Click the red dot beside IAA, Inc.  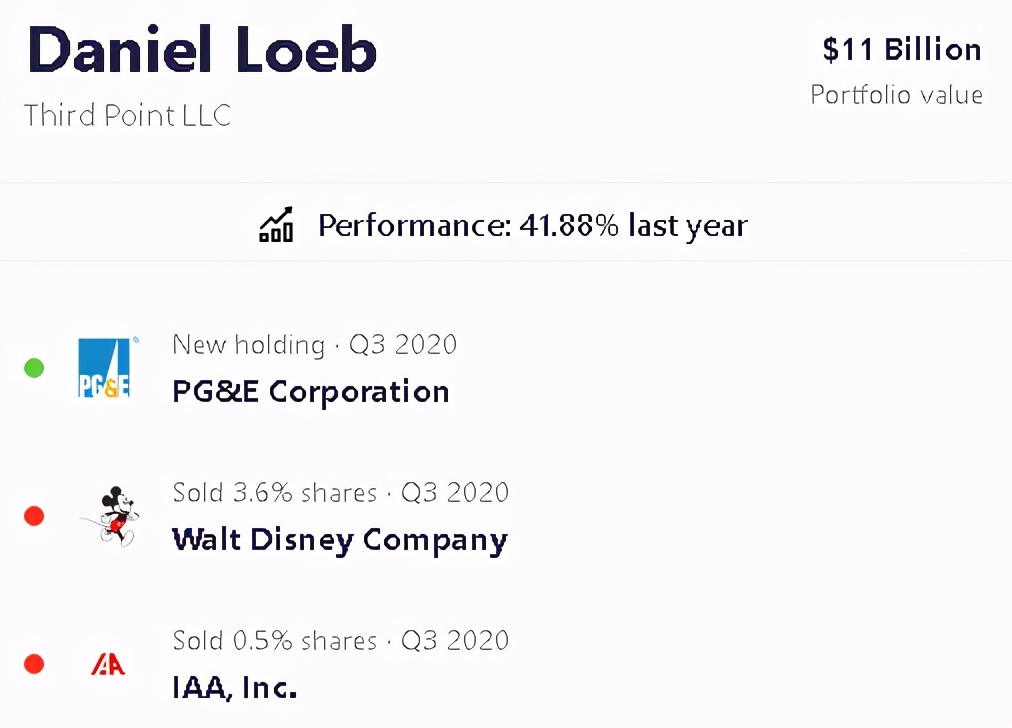click(34, 664)
